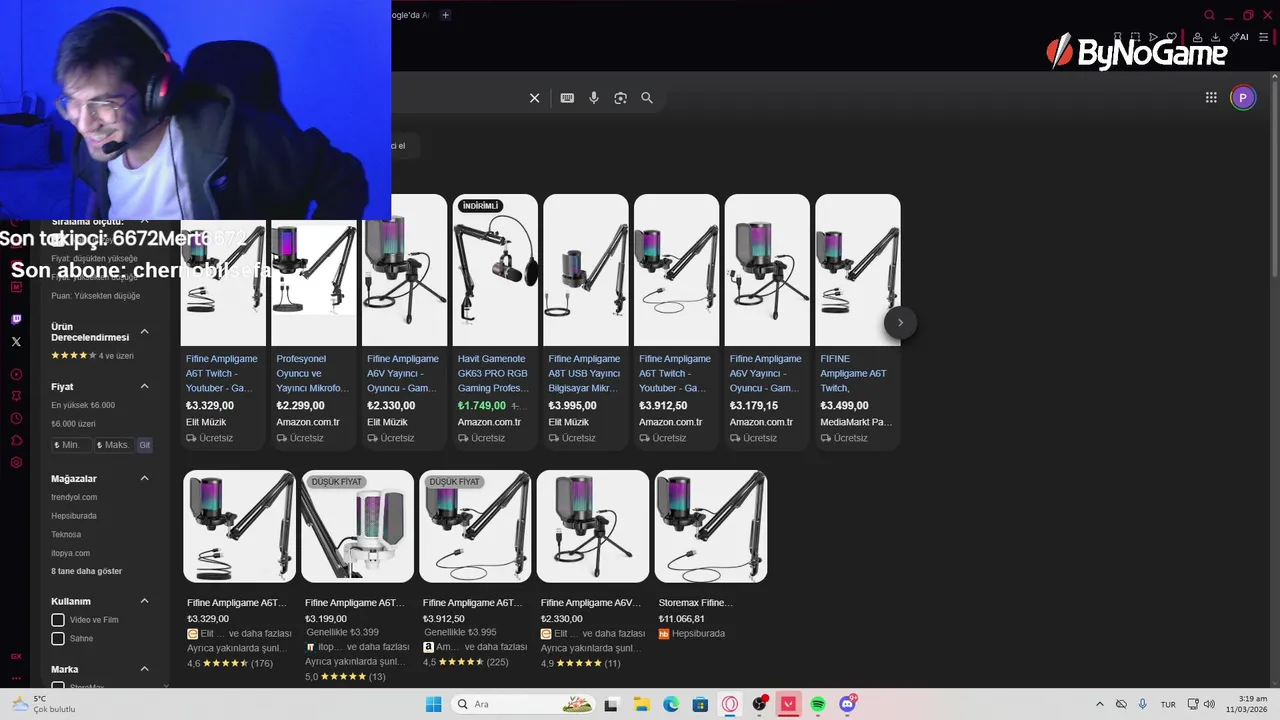This screenshot has width=1280, height=720.
Task: Filter by the Hepsiburada store
Action: click(x=74, y=516)
